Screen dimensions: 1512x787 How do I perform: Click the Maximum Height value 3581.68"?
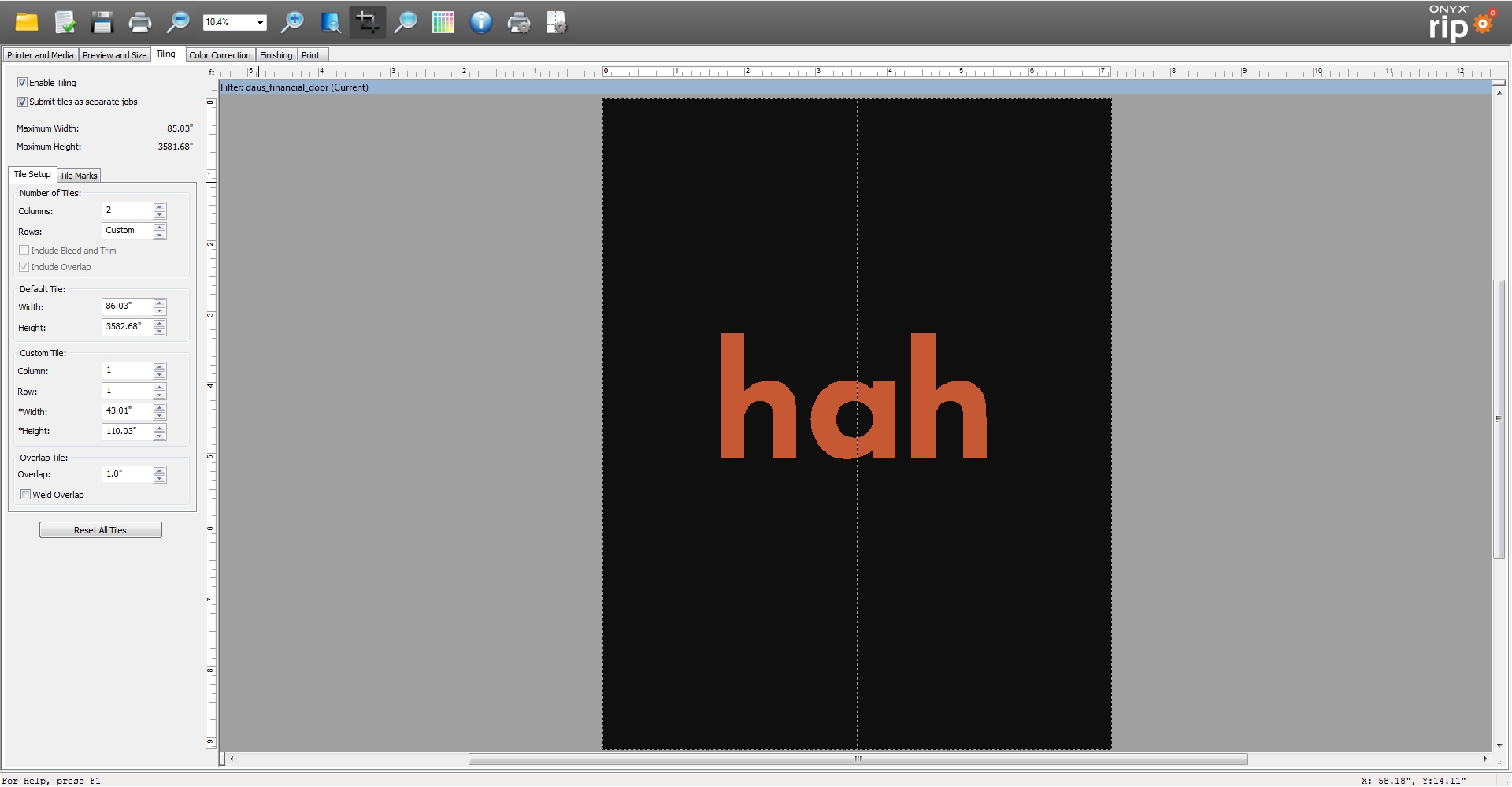(176, 147)
